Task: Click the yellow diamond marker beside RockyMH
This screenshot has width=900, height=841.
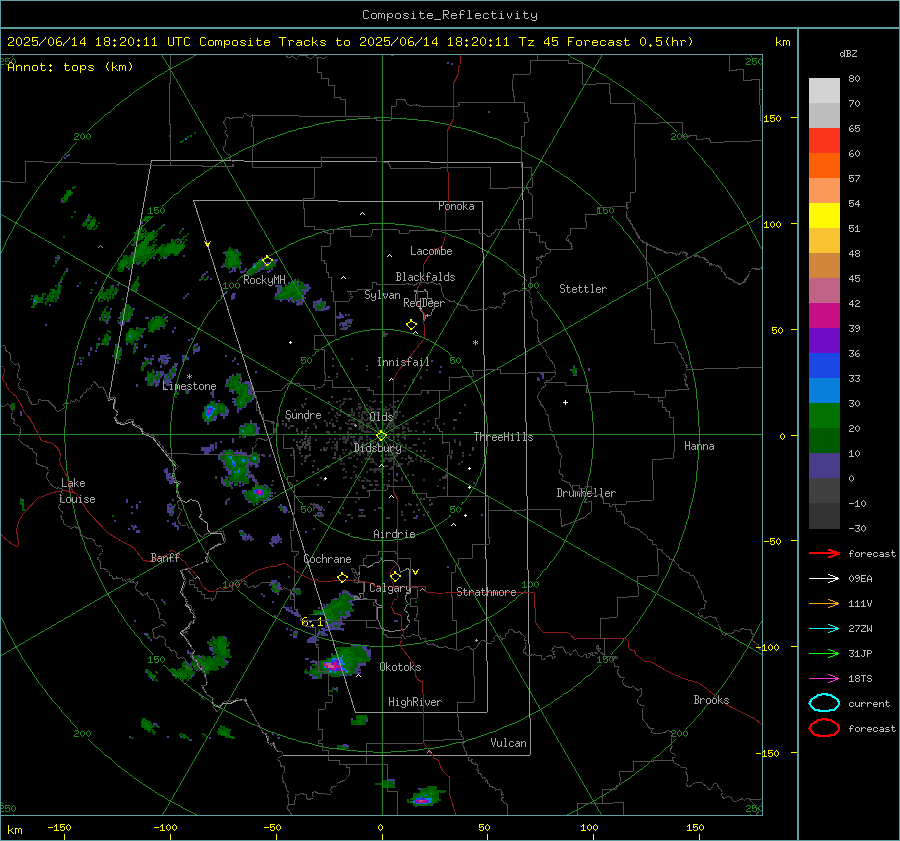Action: coord(267,261)
